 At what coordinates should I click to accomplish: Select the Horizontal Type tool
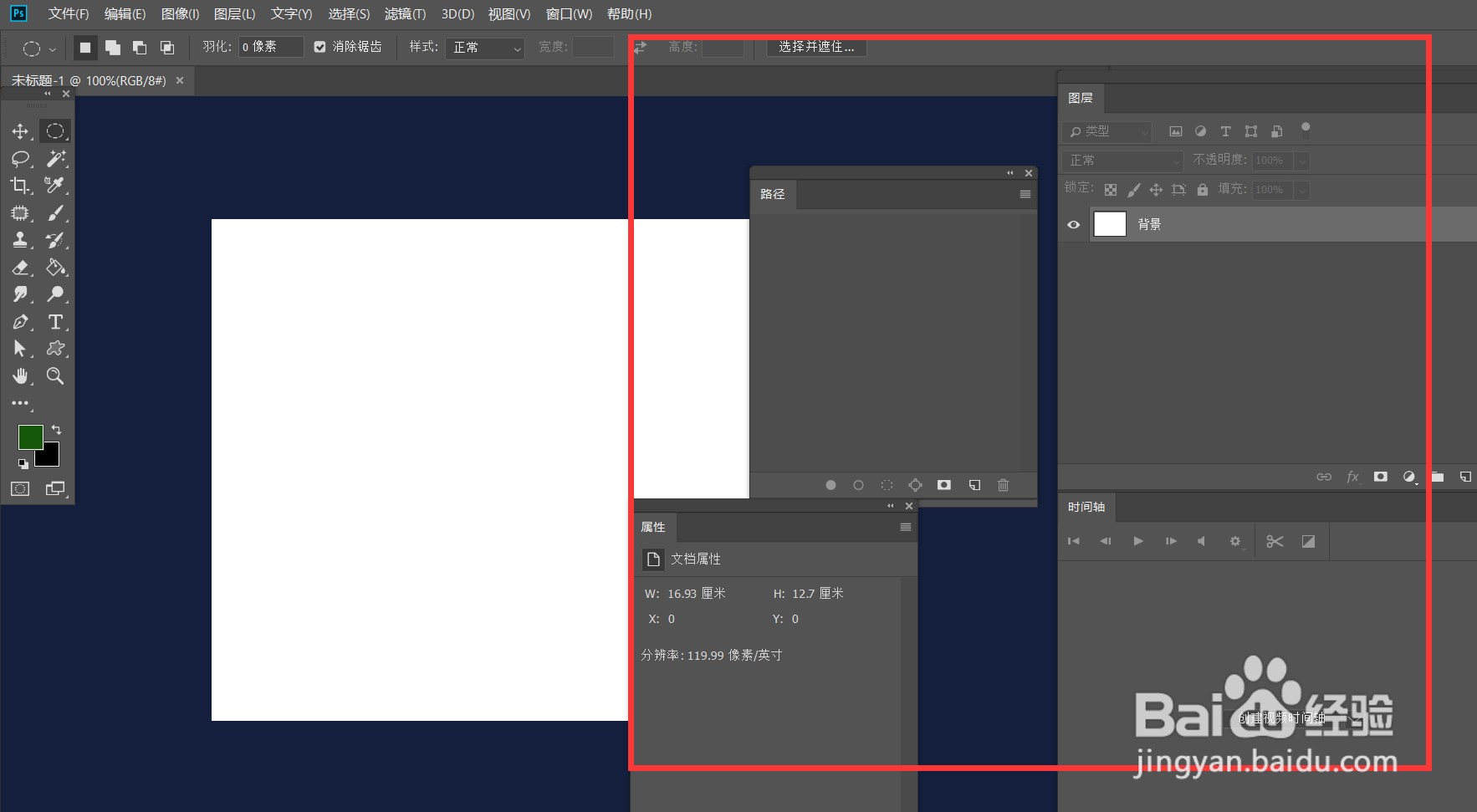[x=55, y=322]
